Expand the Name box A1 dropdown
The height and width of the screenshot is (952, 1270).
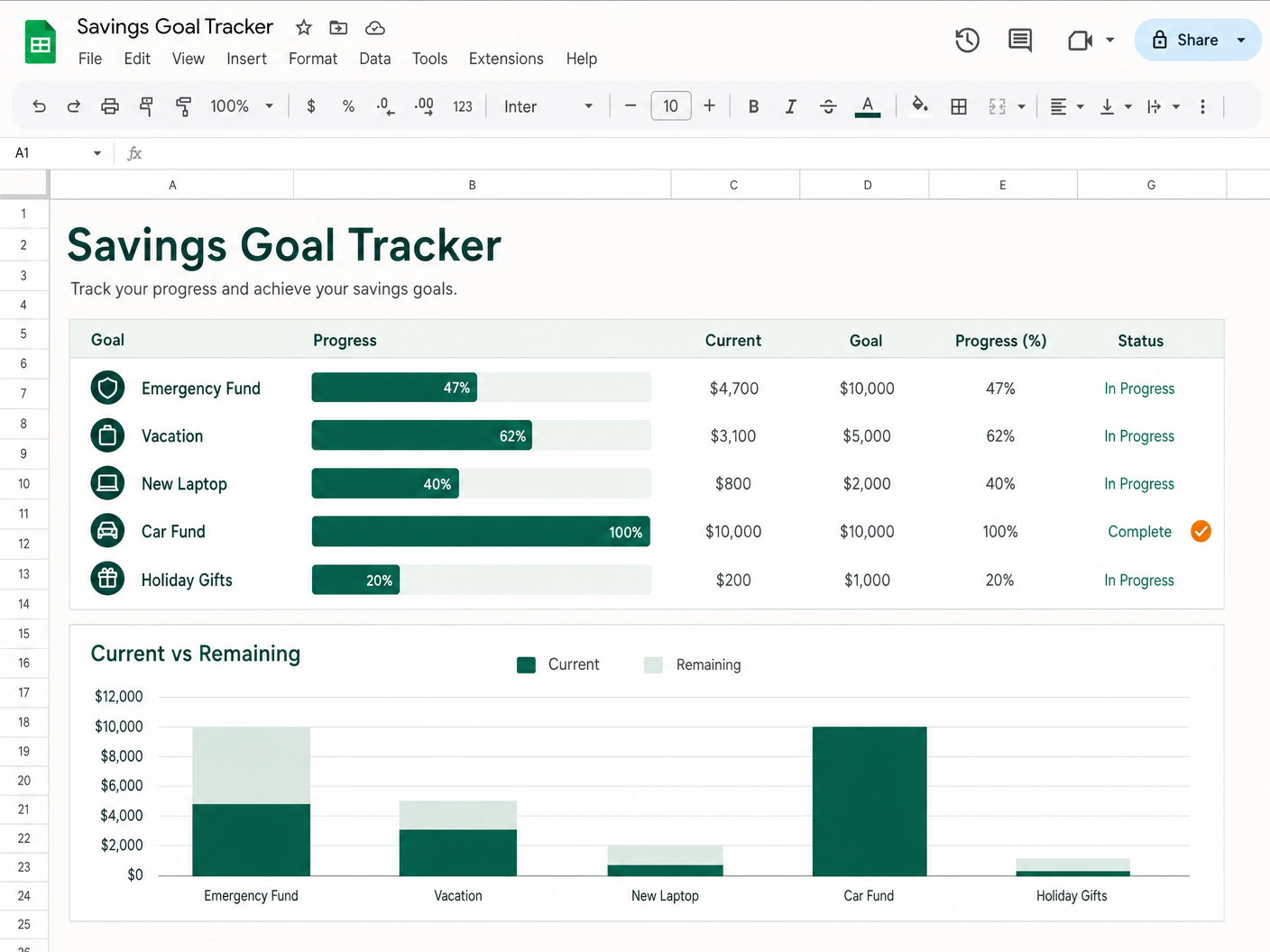(97, 153)
